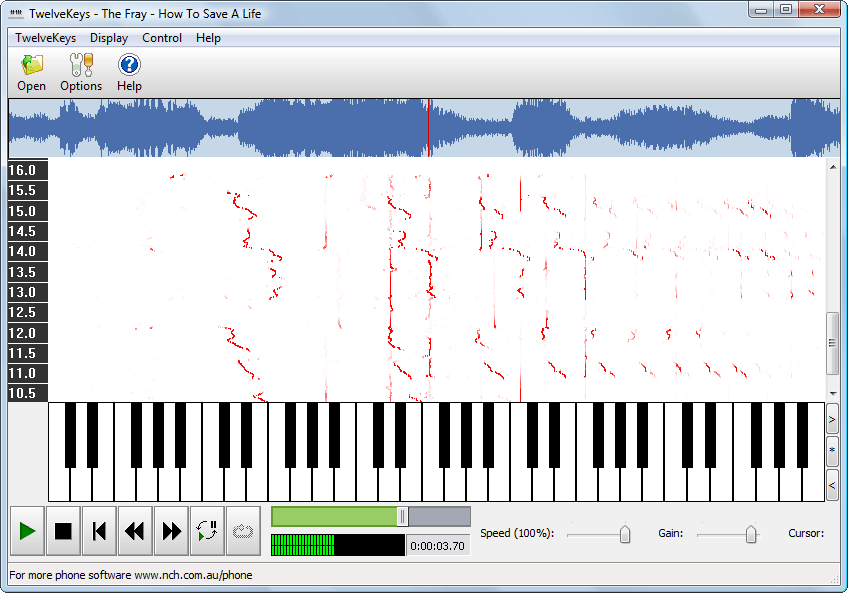Open the Display menu

(109, 38)
